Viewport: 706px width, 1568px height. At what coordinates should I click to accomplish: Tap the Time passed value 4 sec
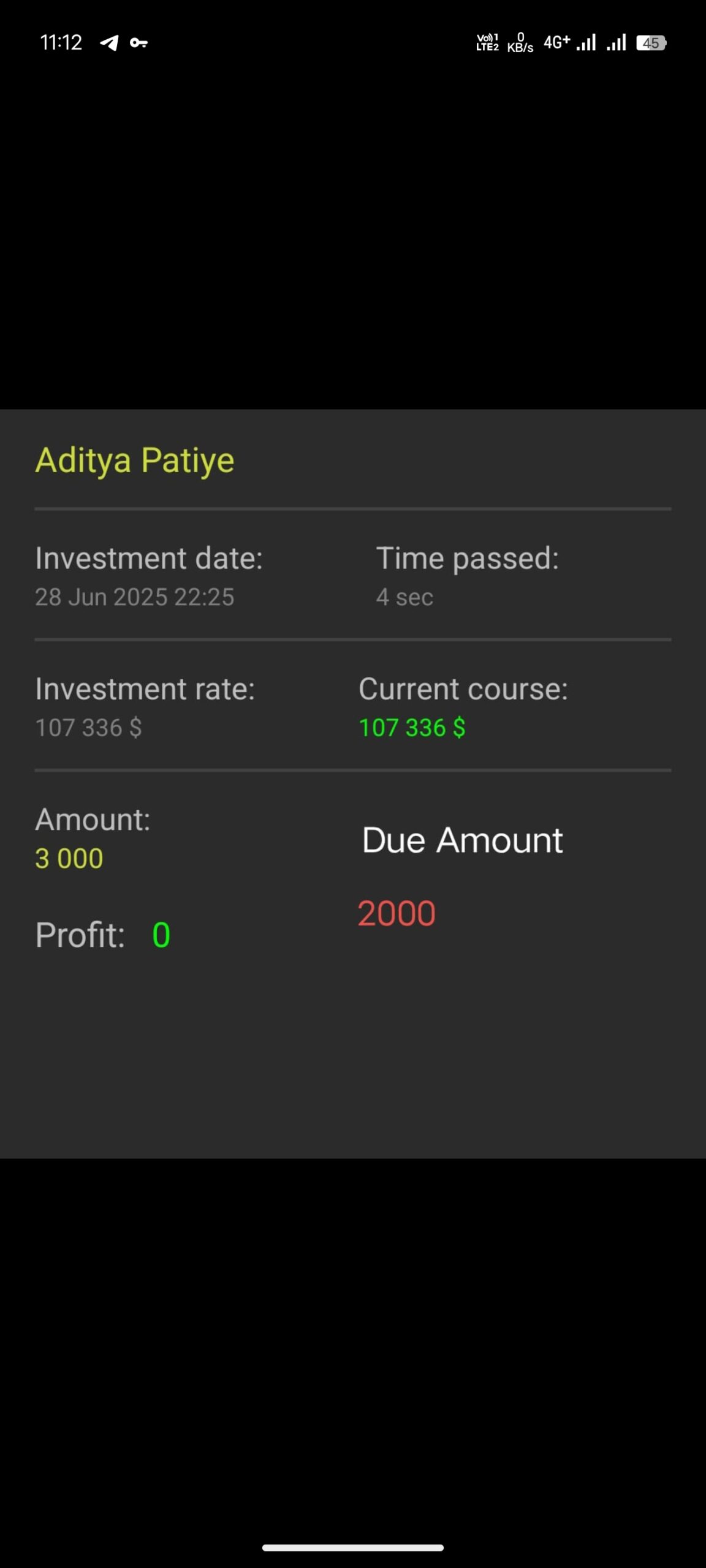pyautogui.click(x=404, y=597)
